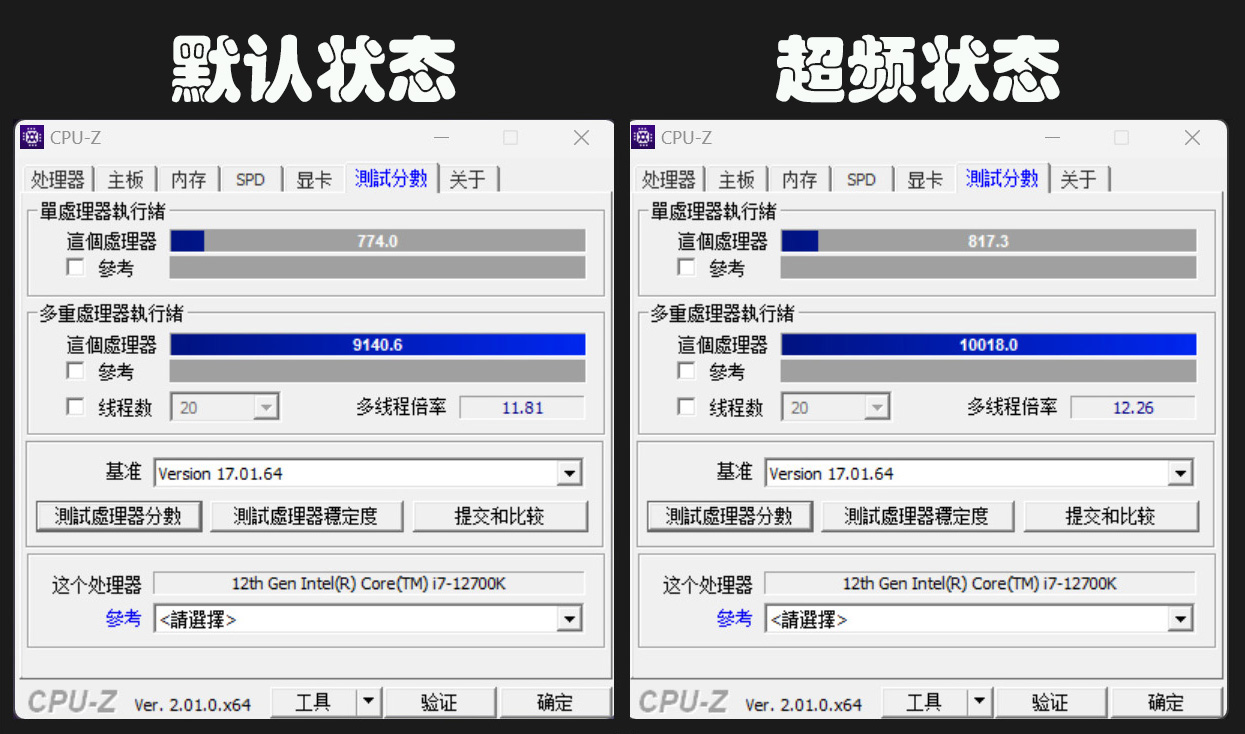Click 測試處理器分數 button in right window

(730, 516)
